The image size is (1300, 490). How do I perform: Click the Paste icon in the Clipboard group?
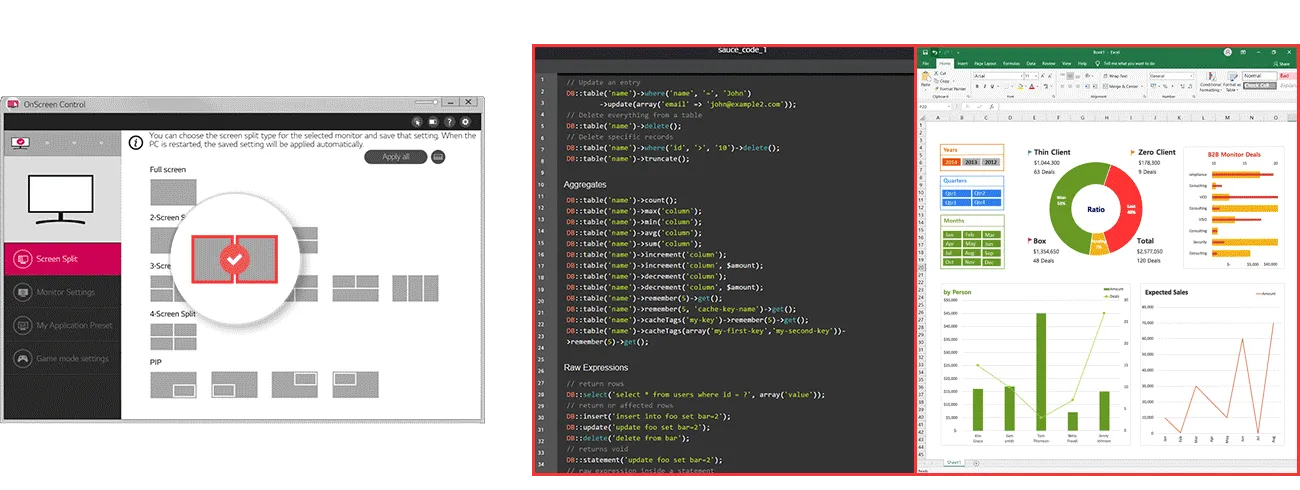(926, 78)
